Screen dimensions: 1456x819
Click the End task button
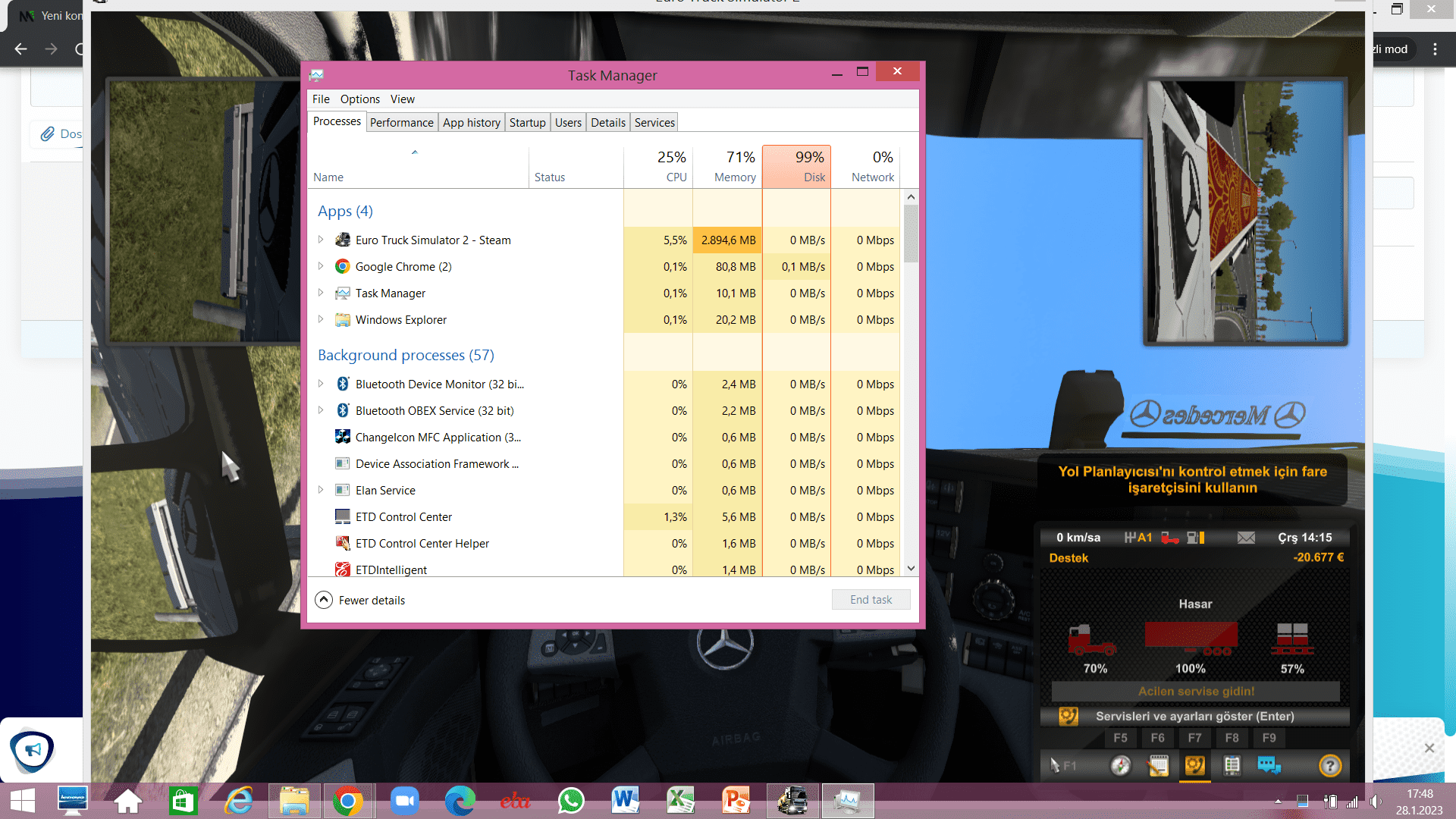click(871, 600)
